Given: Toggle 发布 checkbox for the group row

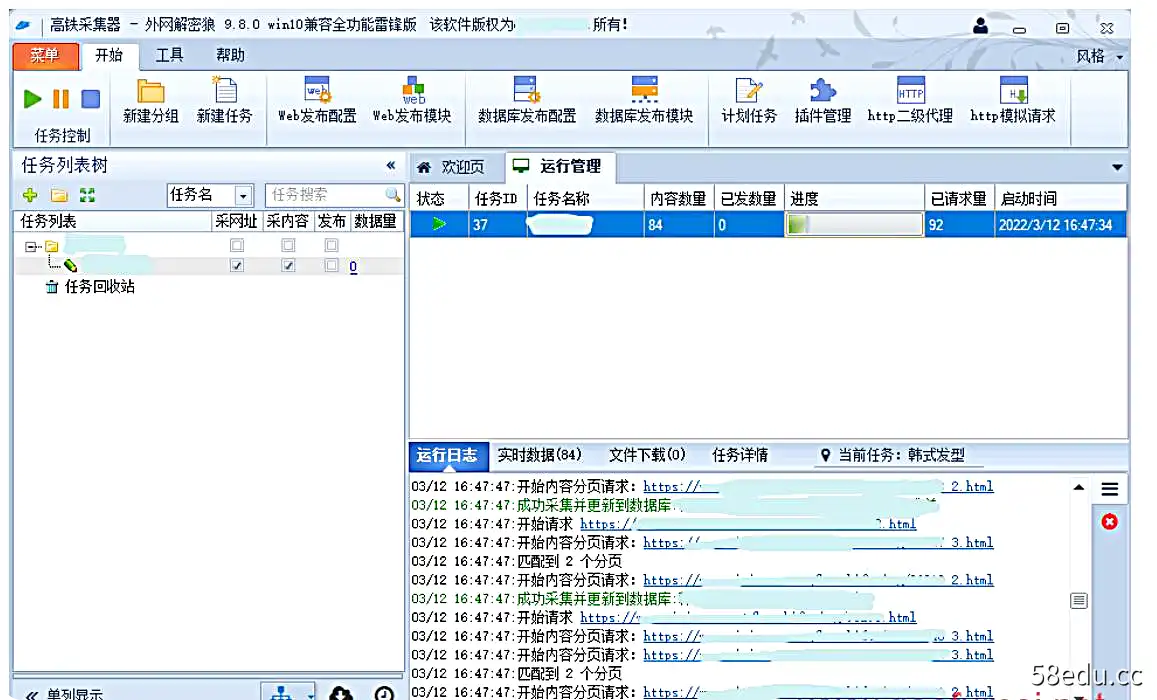Looking at the screenshot, I should tap(331, 245).
